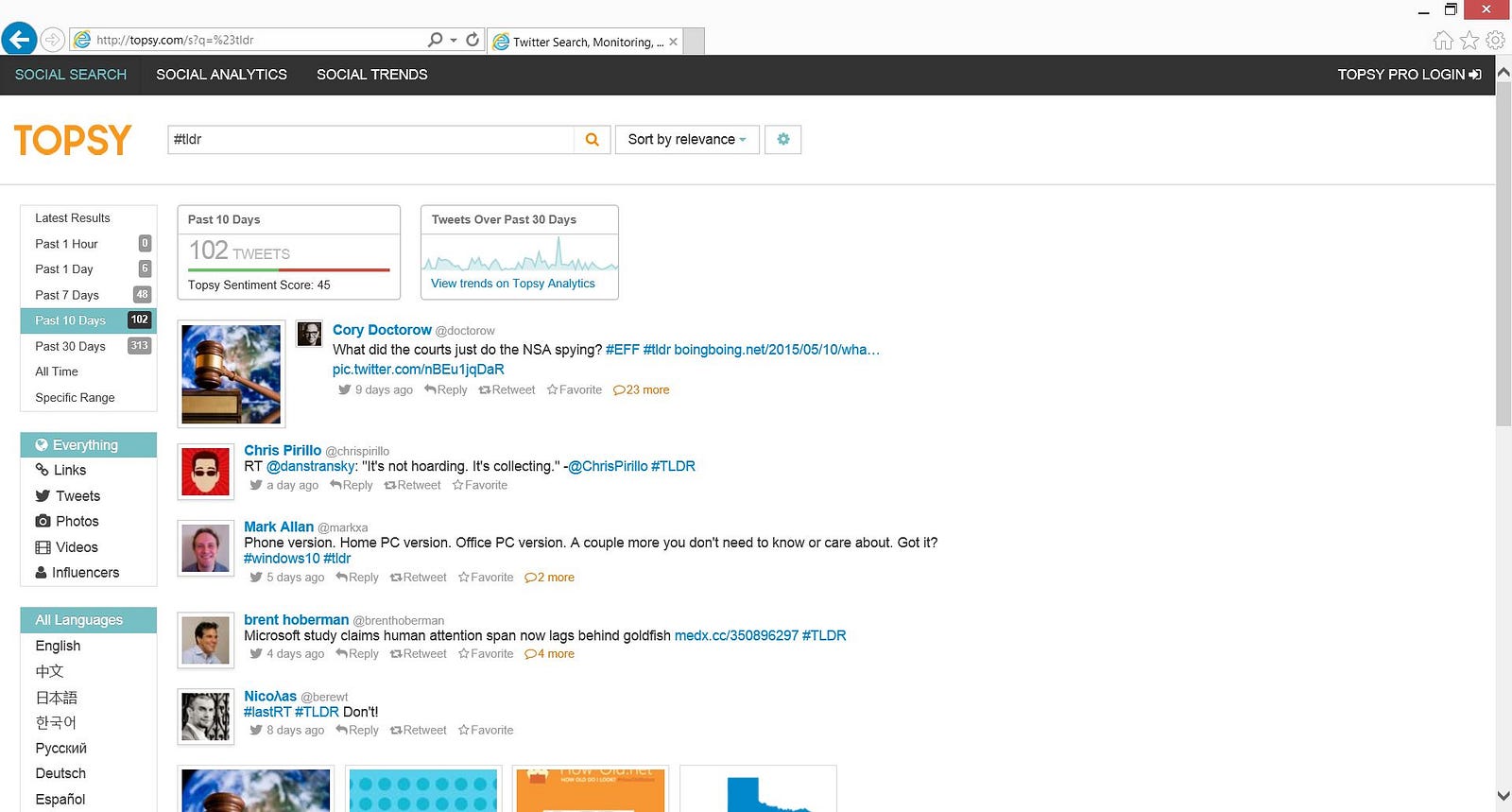Select the Everything content filter

(89, 445)
